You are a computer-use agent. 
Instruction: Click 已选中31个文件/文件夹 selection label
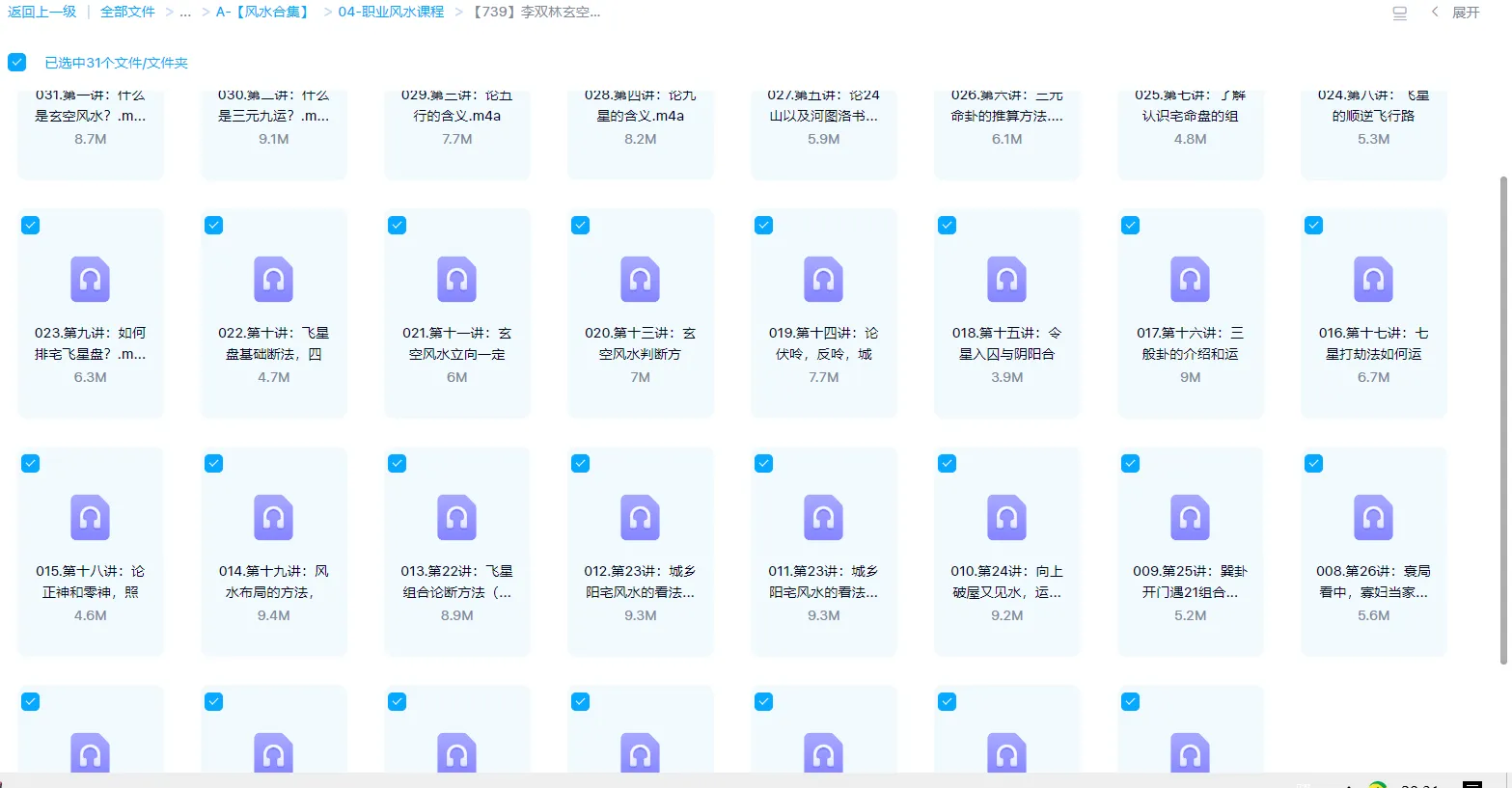tap(117, 63)
